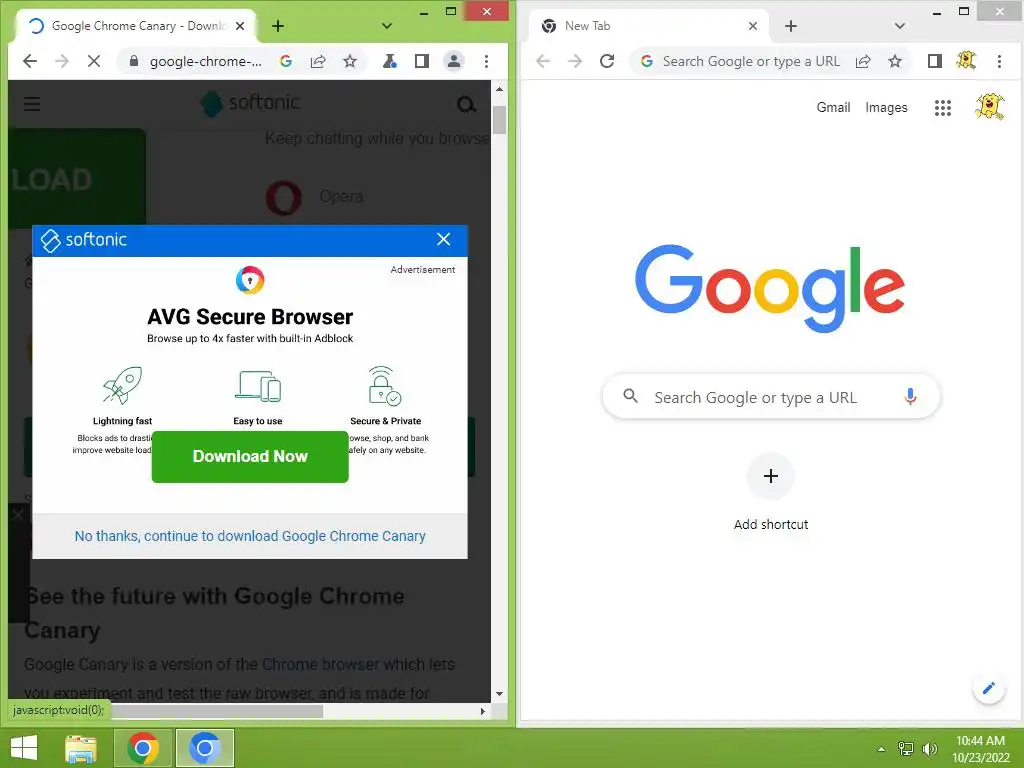1024x768 pixels.
Task: Open Windows Start button
Action: pos(24,748)
